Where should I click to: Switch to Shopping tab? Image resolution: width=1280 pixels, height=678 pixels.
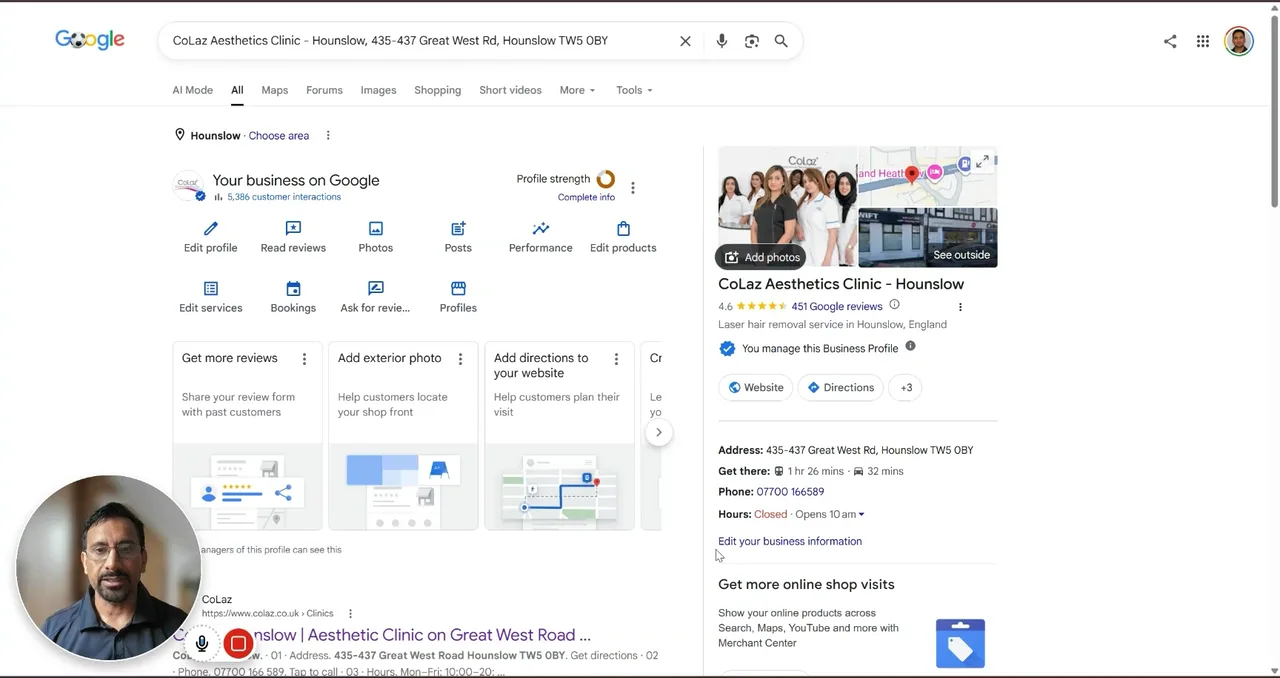[438, 90]
